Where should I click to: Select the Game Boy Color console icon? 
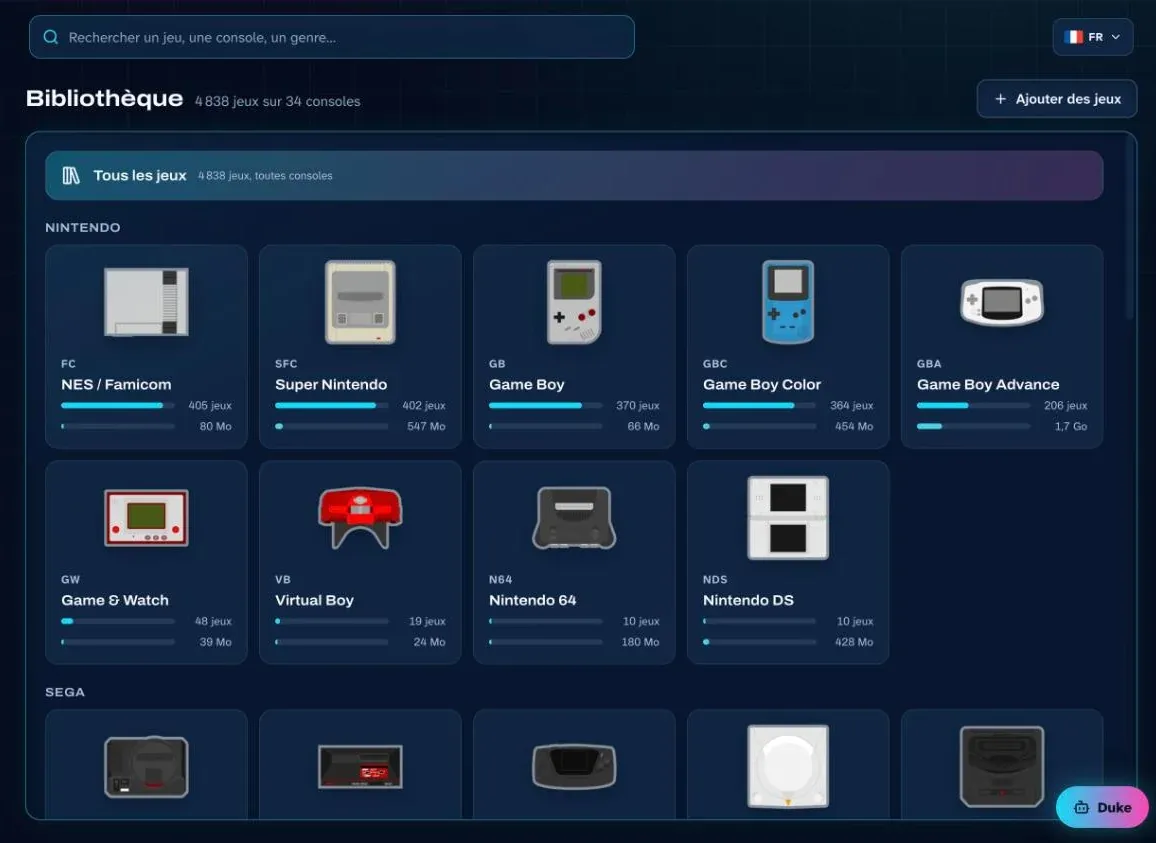coord(788,302)
